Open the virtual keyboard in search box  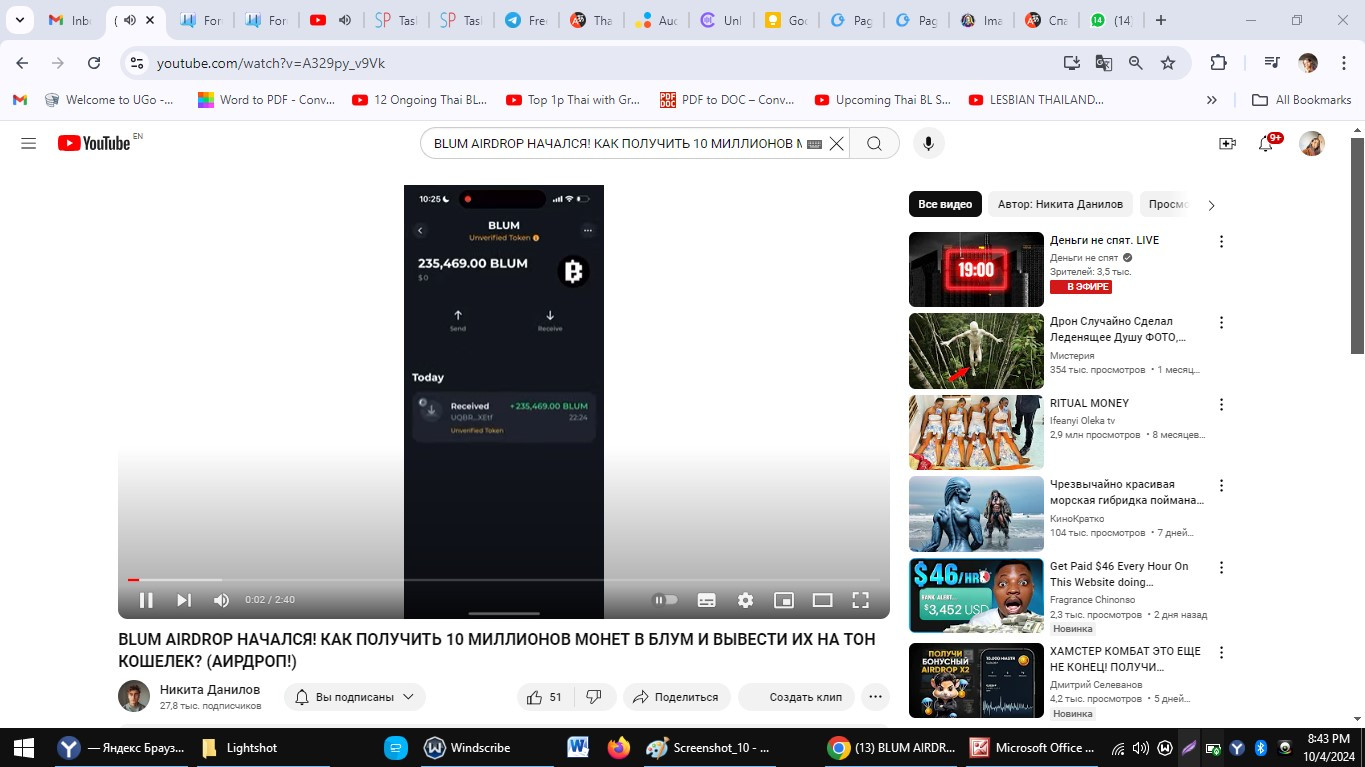[814, 144]
